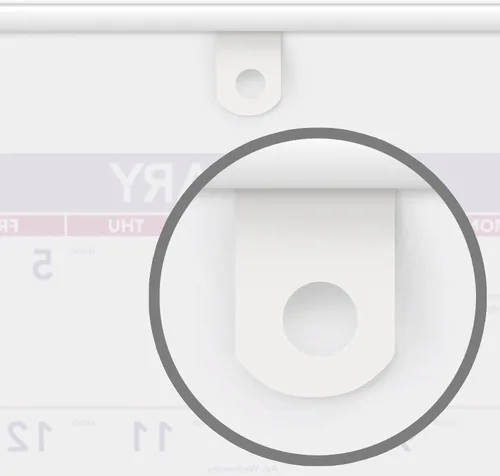The height and width of the screenshot is (476, 500).
Task: Click the magnified hanging tab body
Action: (315, 293)
